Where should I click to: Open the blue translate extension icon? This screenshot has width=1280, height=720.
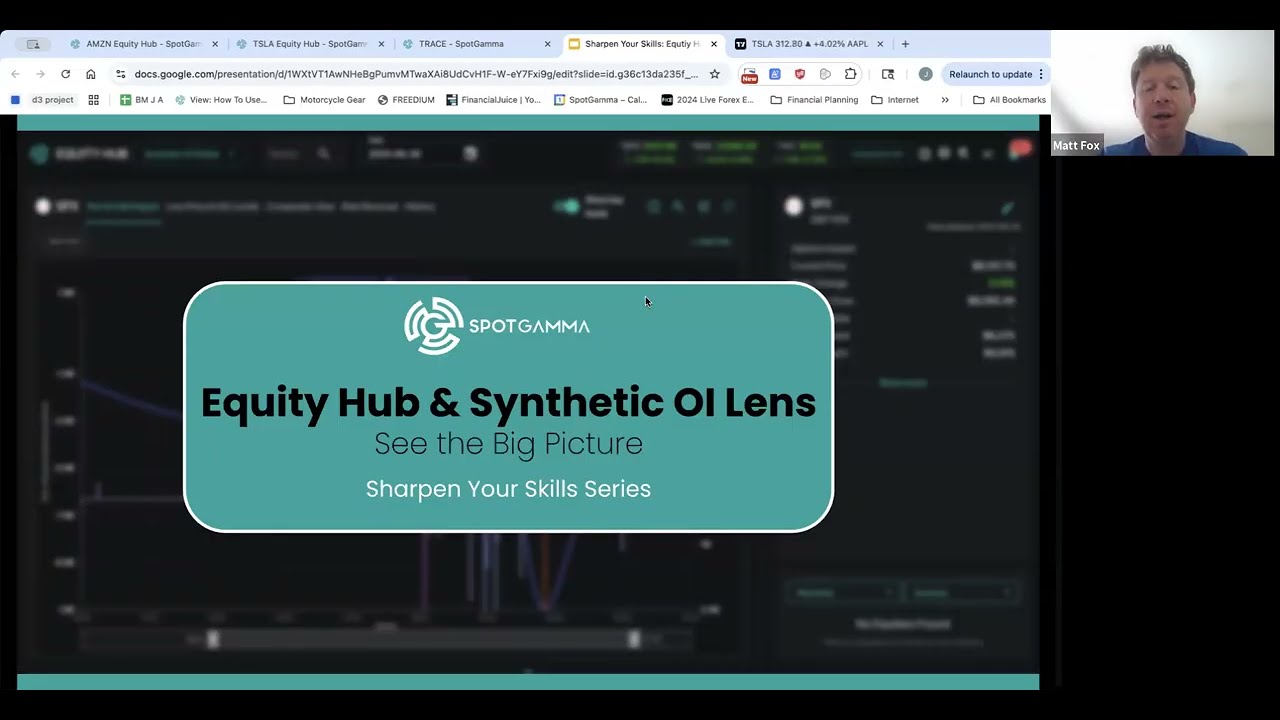pos(774,74)
